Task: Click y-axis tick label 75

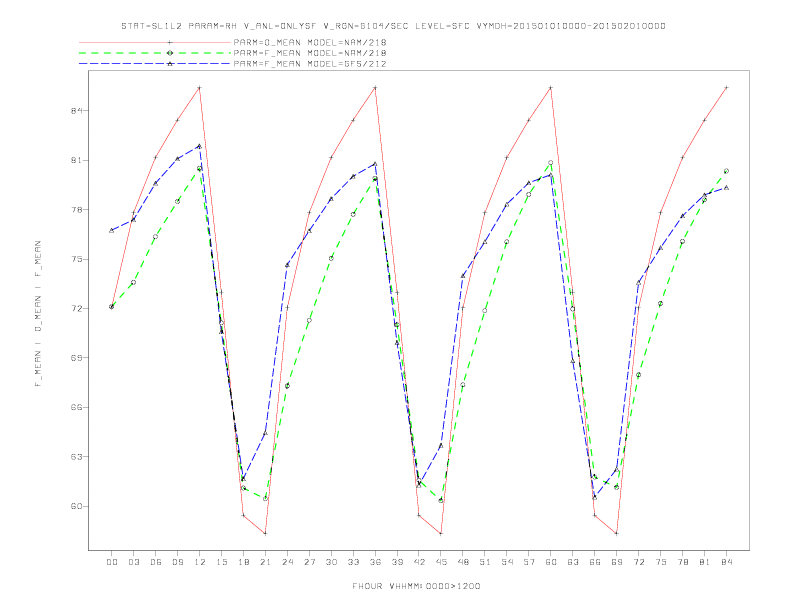Action: [77, 259]
